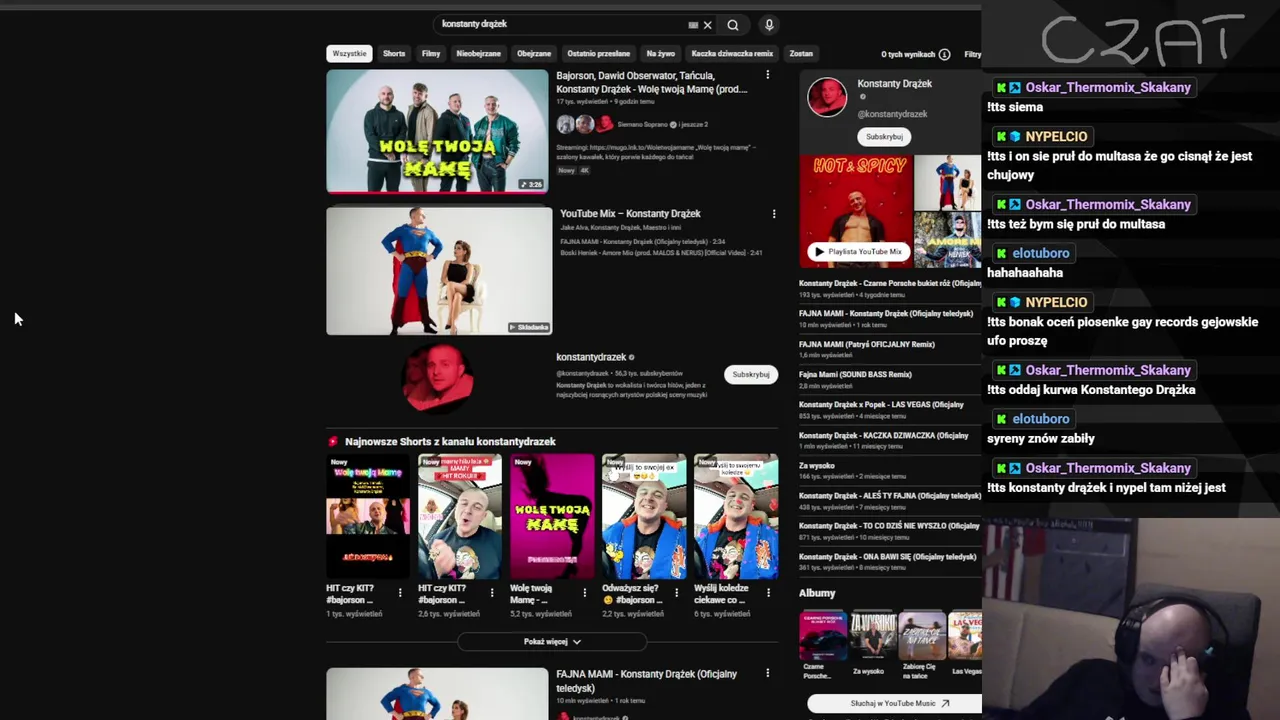Viewport: 1280px width, 720px height.
Task: Open 'FAJNA MAMI - Konstanty Drążek' bottom result title
Action: (x=646, y=681)
